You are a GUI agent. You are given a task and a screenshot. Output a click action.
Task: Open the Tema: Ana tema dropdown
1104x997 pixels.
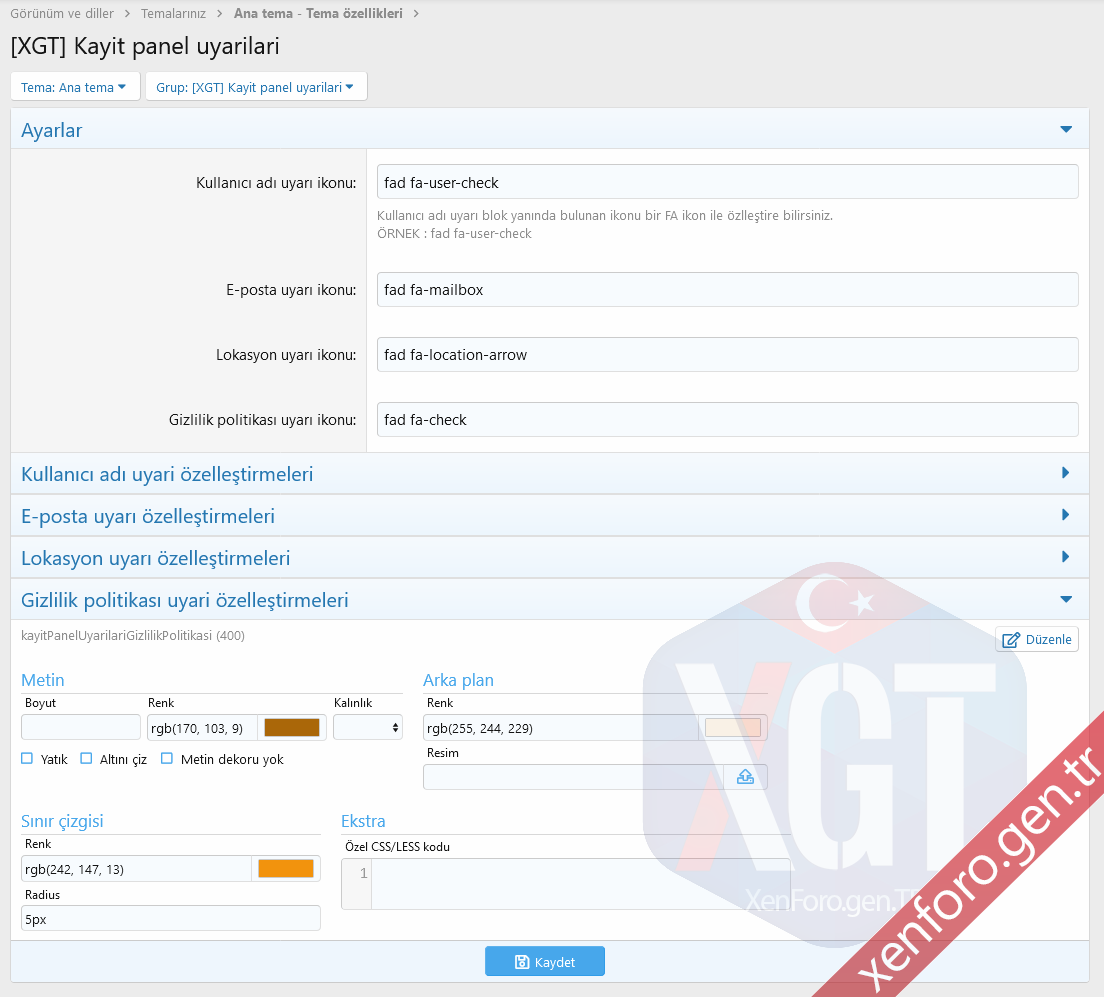pos(74,87)
